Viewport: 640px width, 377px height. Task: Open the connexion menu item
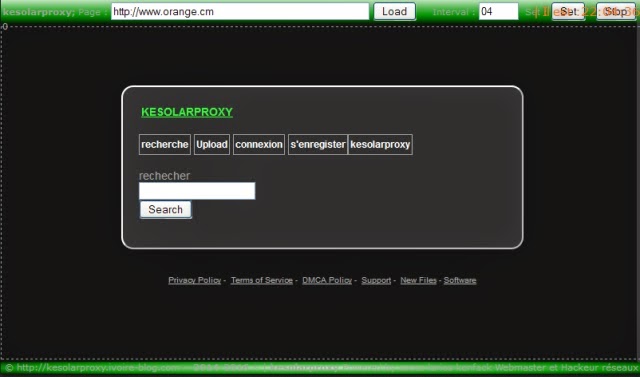(x=259, y=144)
